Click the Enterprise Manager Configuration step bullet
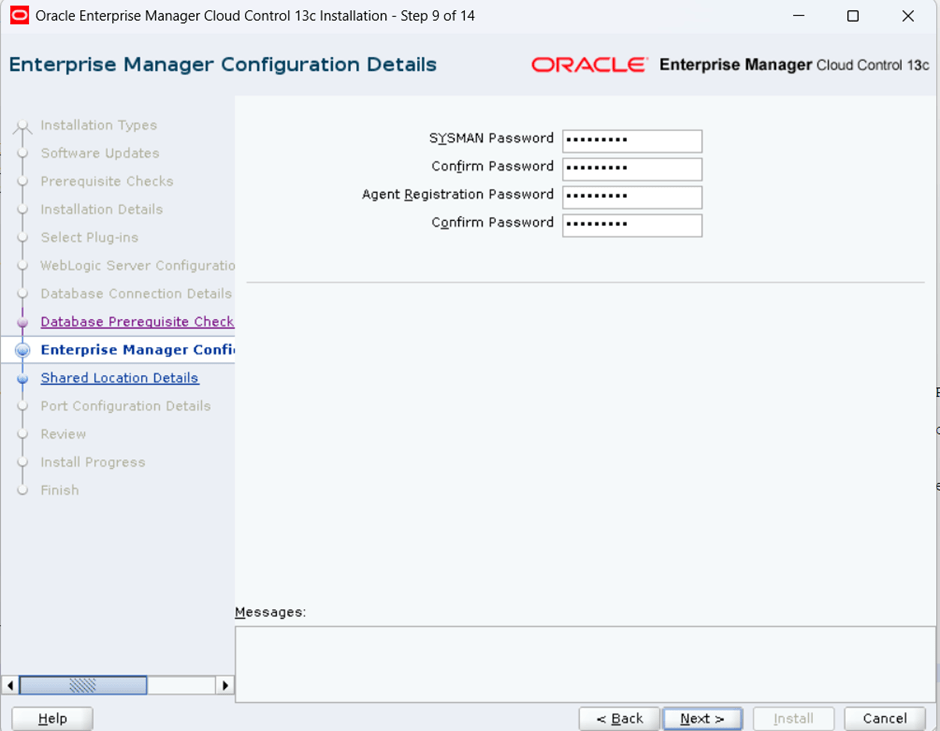The image size is (940, 731). [x=23, y=351]
